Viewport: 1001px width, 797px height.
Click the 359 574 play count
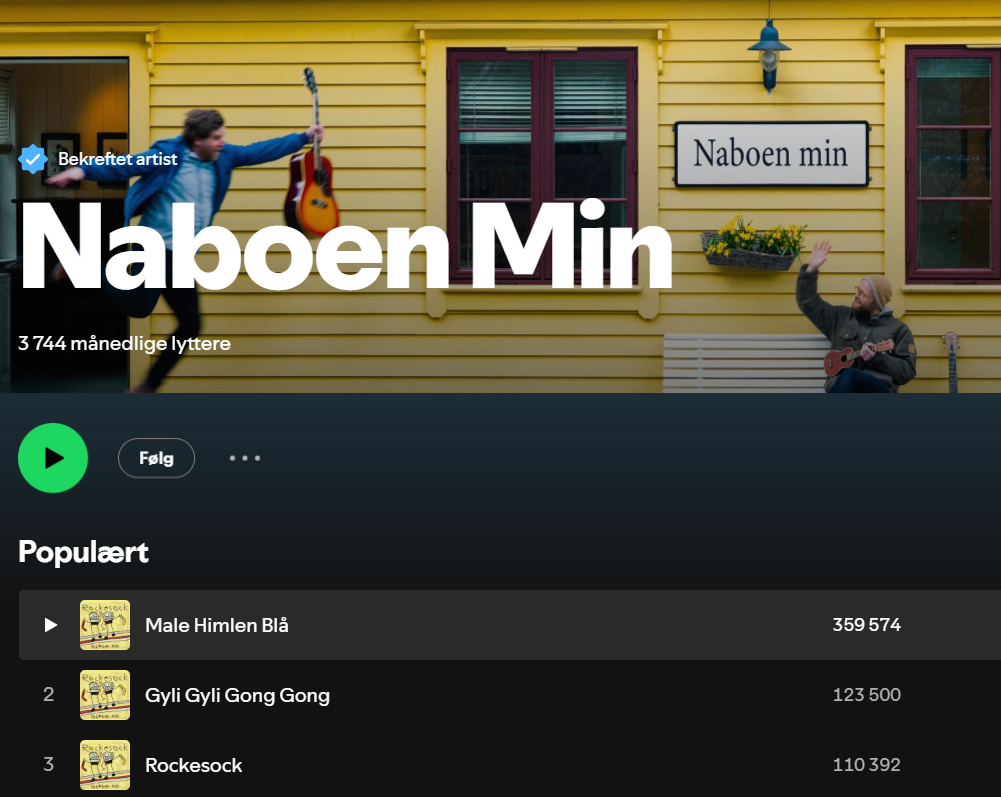866,625
